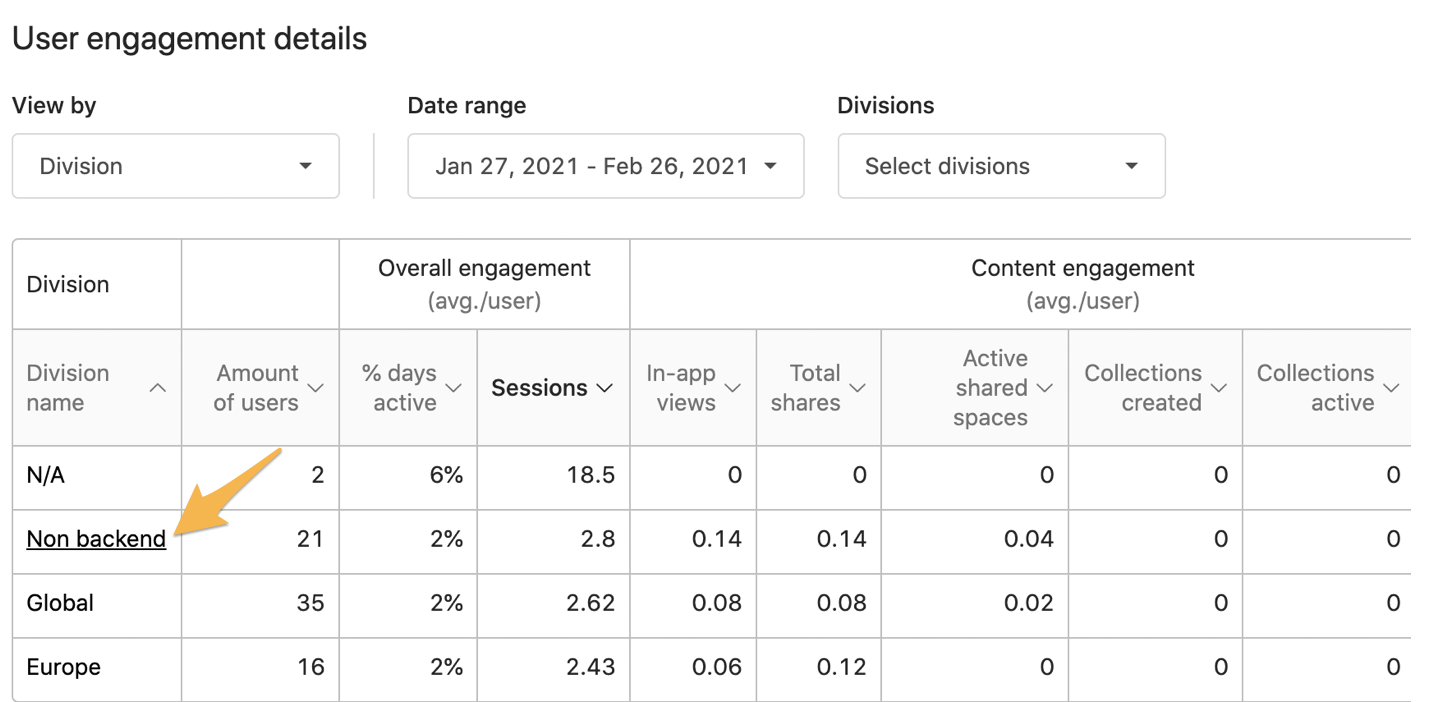1452x702 pixels.
Task: Click the Collections created sort chevron
Action: (1219, 388)
